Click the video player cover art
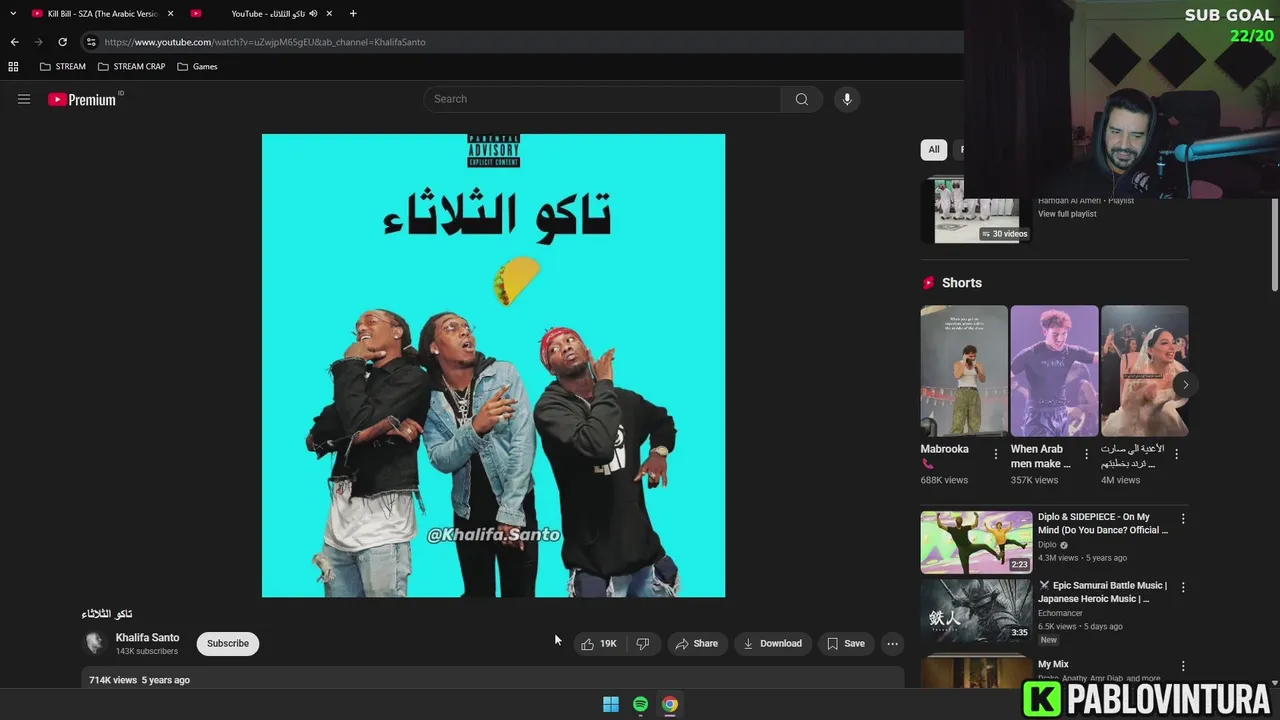This screenshot has width=1280, height=720. 493,366
